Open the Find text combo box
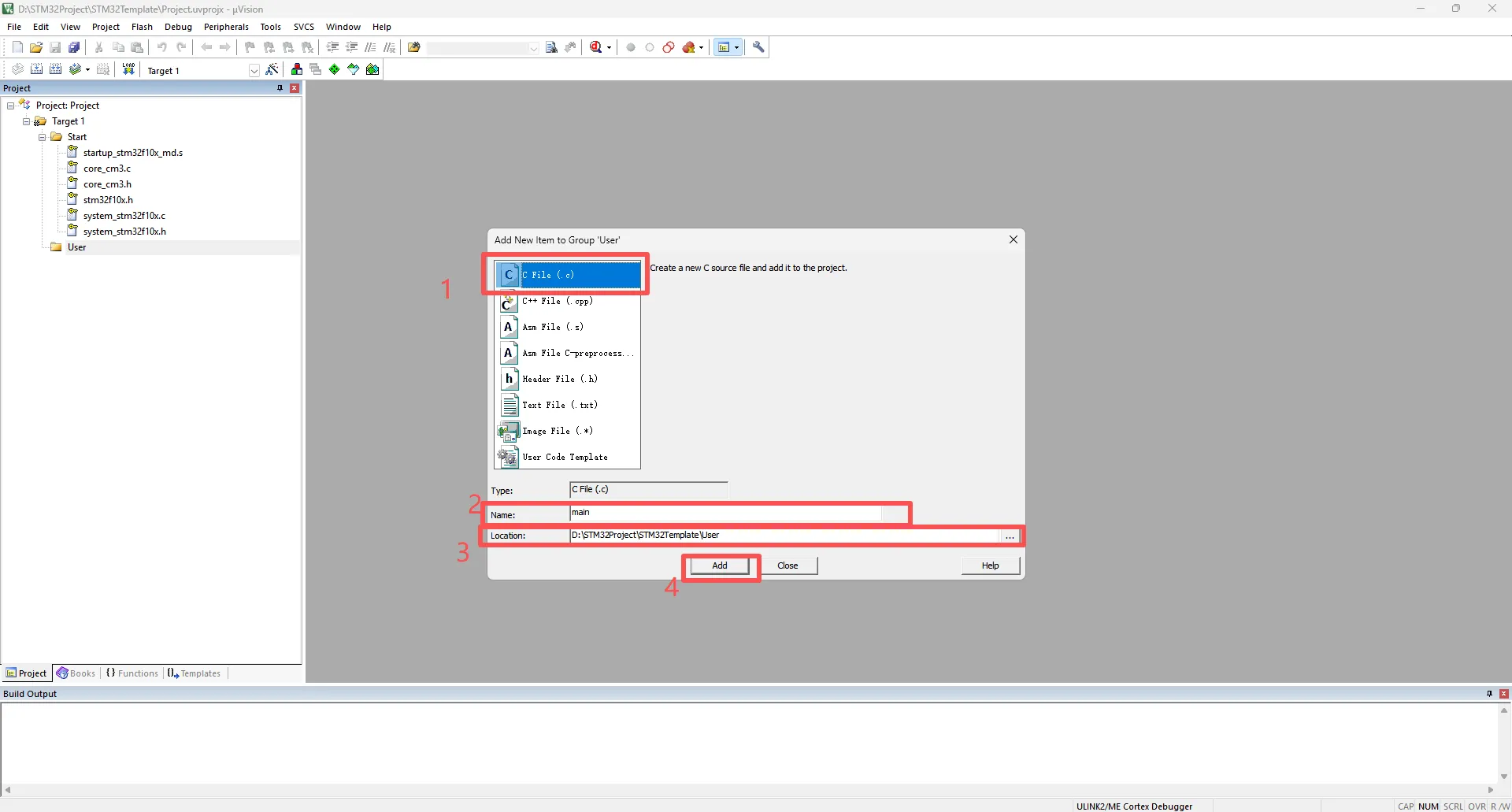This screenshot has width=1512, height=812. coord(483,48)
